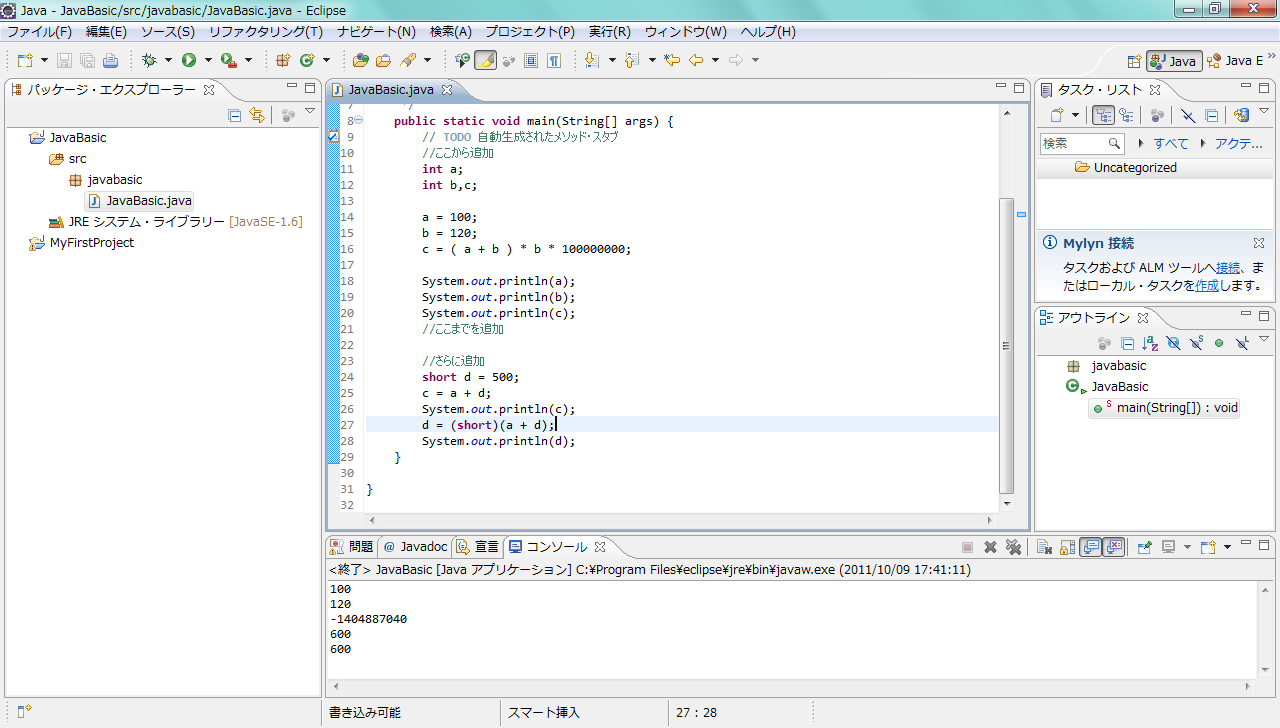1280x728 pixels.
Task: Collapse the main method fold marker
Action: 358,121
